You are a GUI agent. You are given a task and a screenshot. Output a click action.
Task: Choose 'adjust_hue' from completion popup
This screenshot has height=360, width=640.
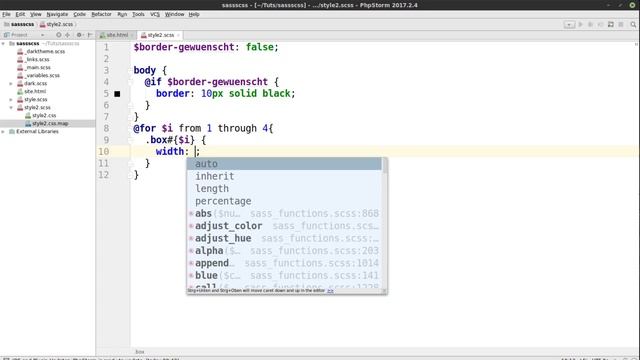point(284,238)
